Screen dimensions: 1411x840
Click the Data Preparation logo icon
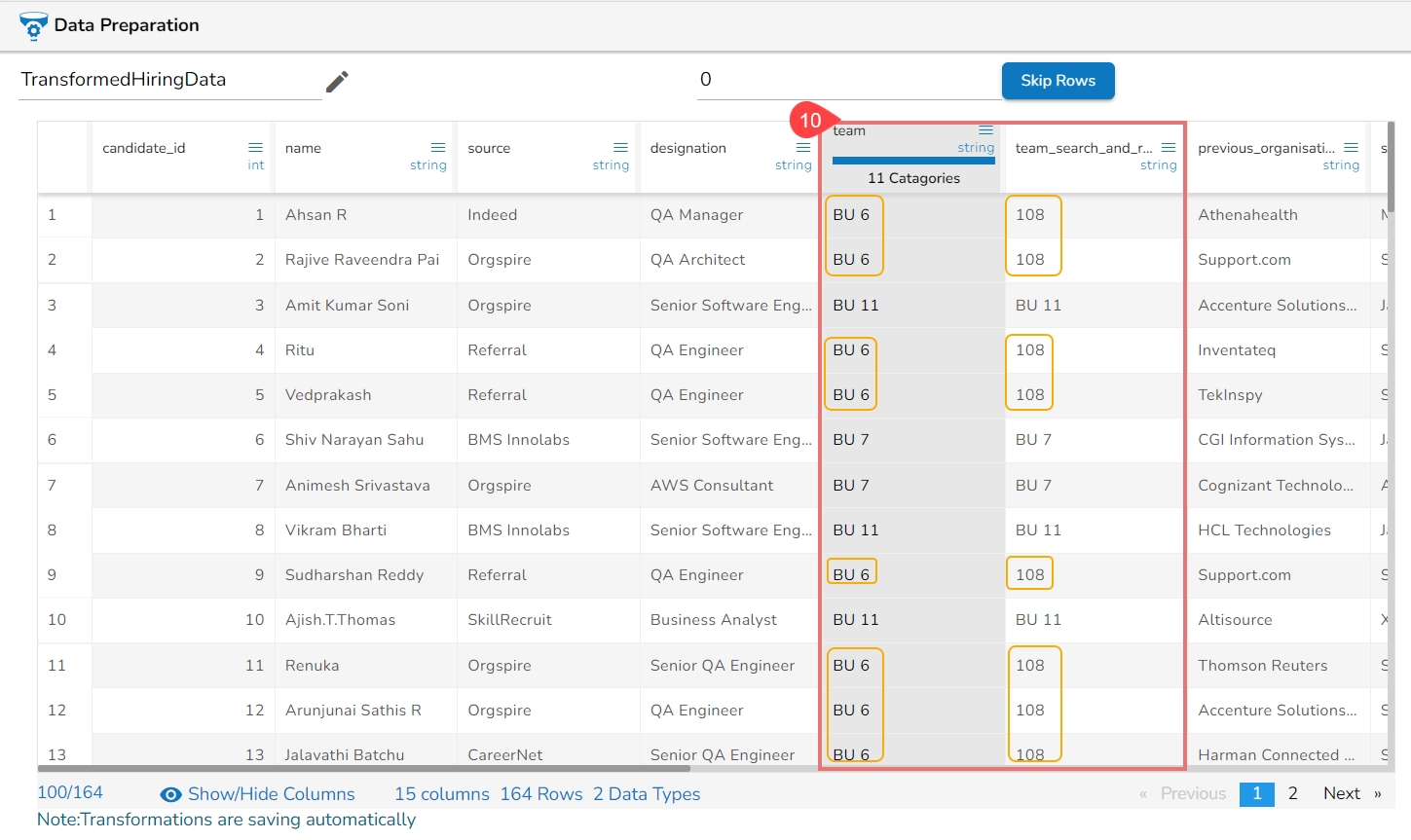click(x=33, y=26)
